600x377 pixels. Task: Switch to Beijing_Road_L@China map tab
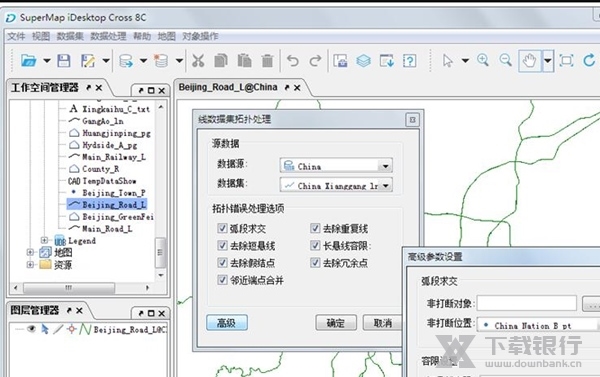[x=228, y=87]
